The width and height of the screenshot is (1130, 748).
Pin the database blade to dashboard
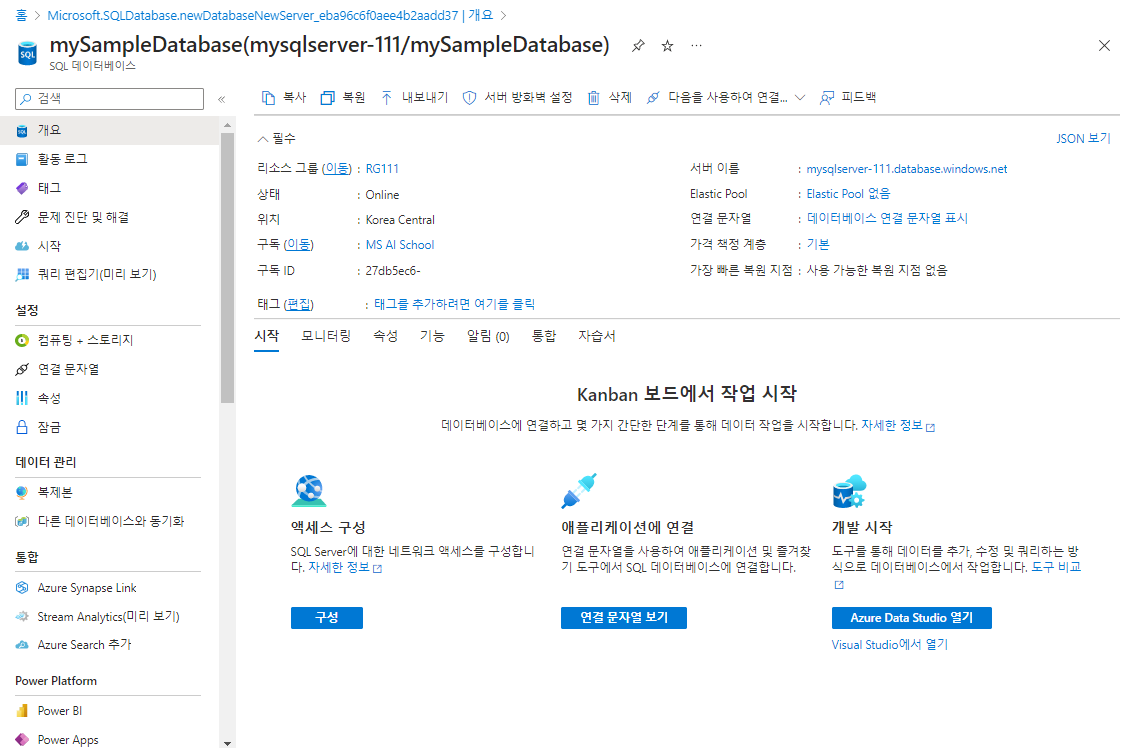pyautogui.click(x=638, y=46)
